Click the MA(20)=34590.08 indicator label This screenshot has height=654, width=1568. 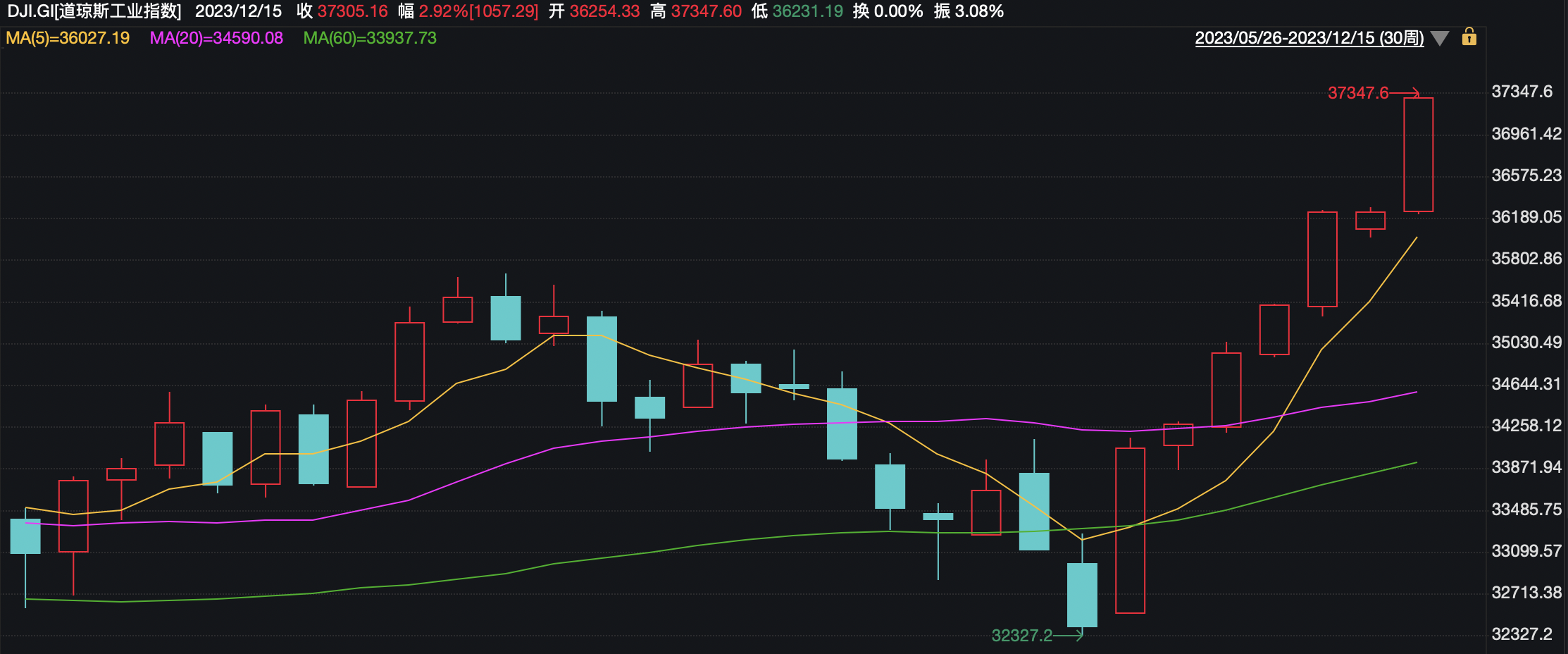[216, 38]
